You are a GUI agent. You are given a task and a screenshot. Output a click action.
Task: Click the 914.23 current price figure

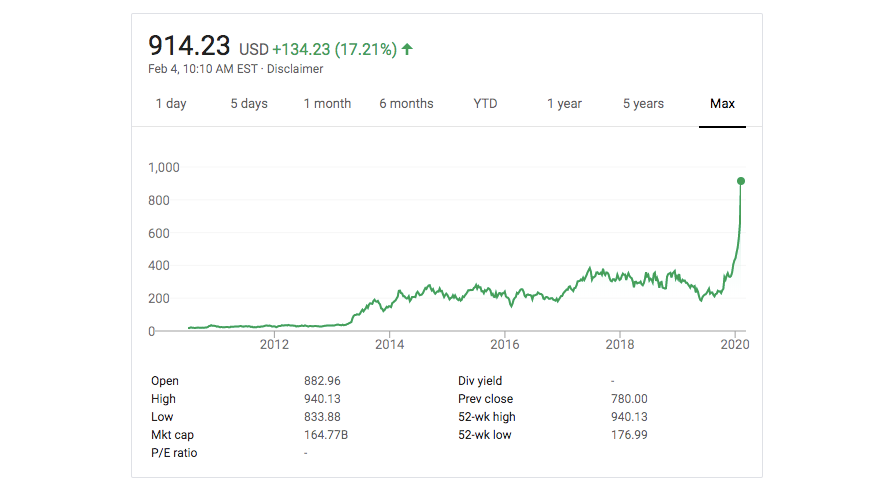(x=189, y=46)
